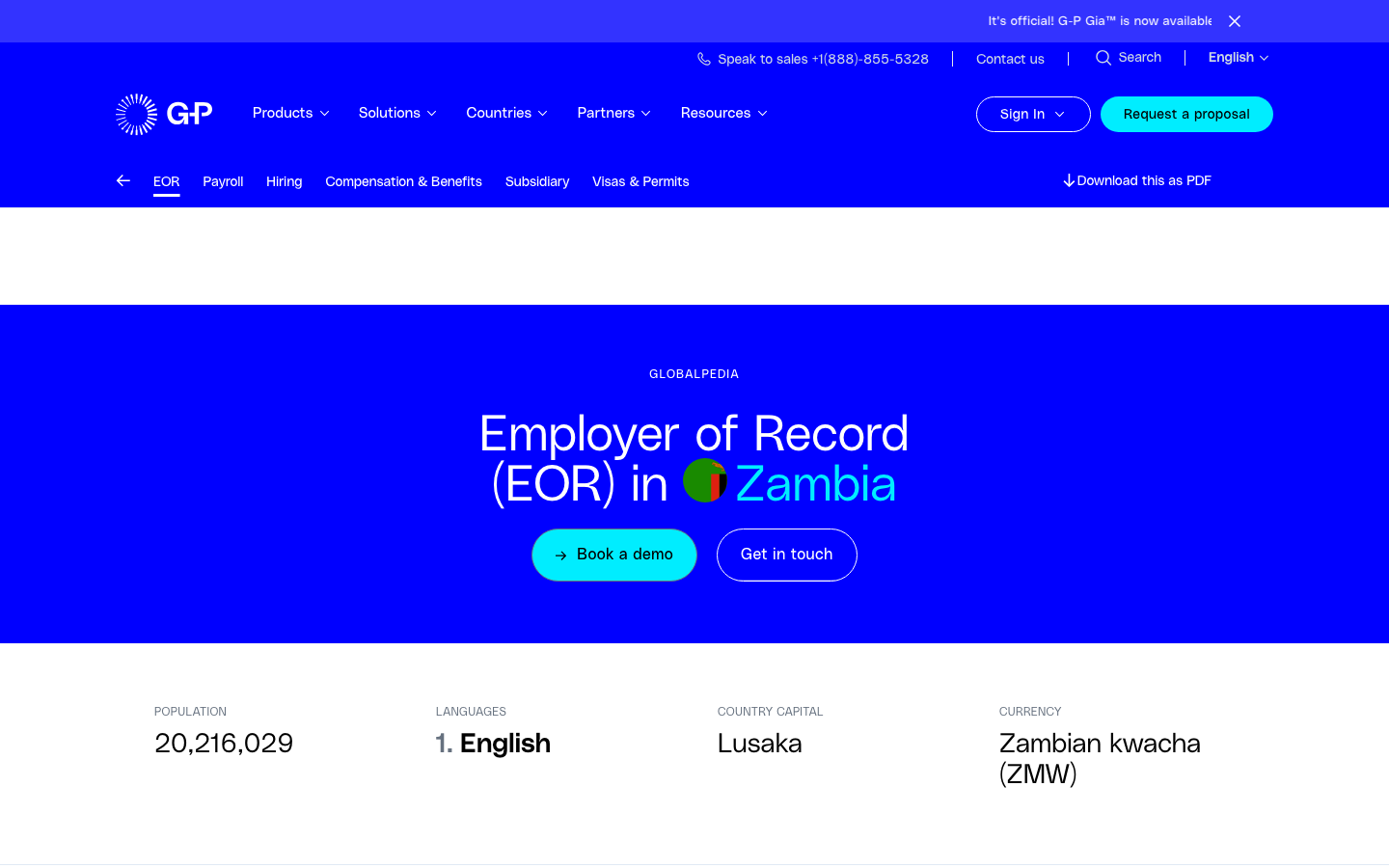Click the CURRENCY label
This screenshot has width=1389, height=868.
pos(1030,712)
